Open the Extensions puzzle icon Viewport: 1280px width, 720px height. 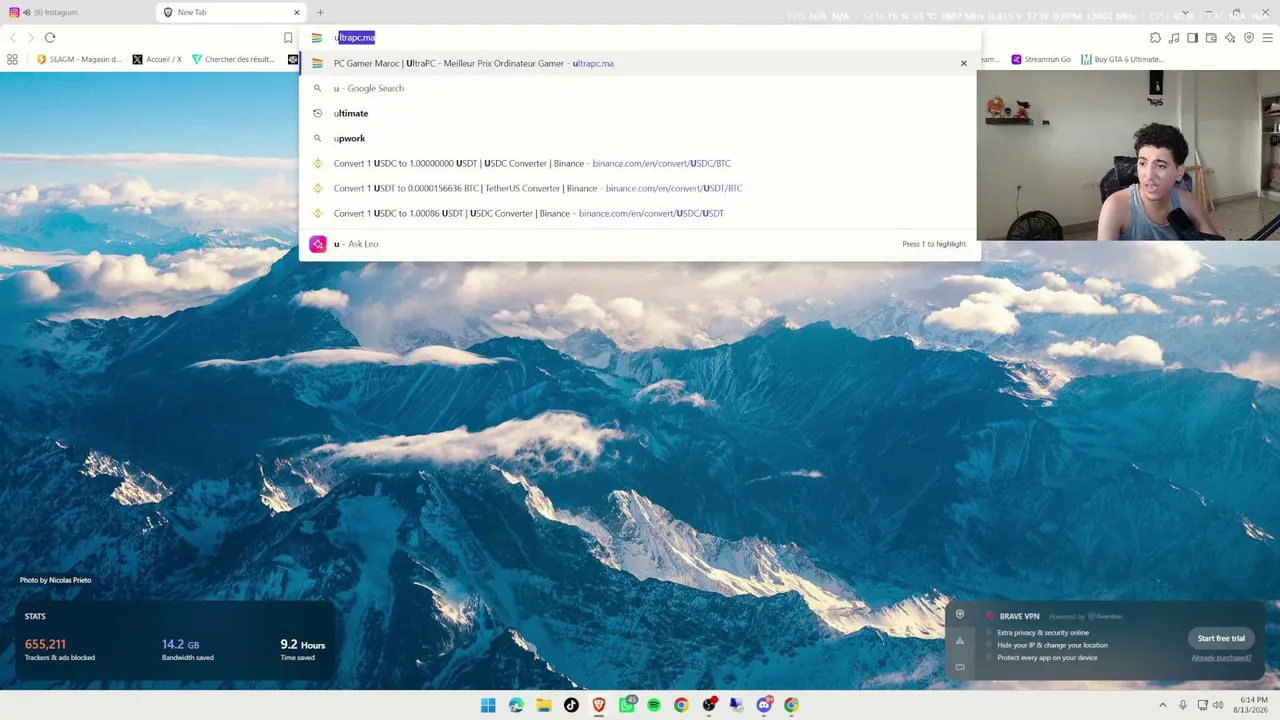1155,38
